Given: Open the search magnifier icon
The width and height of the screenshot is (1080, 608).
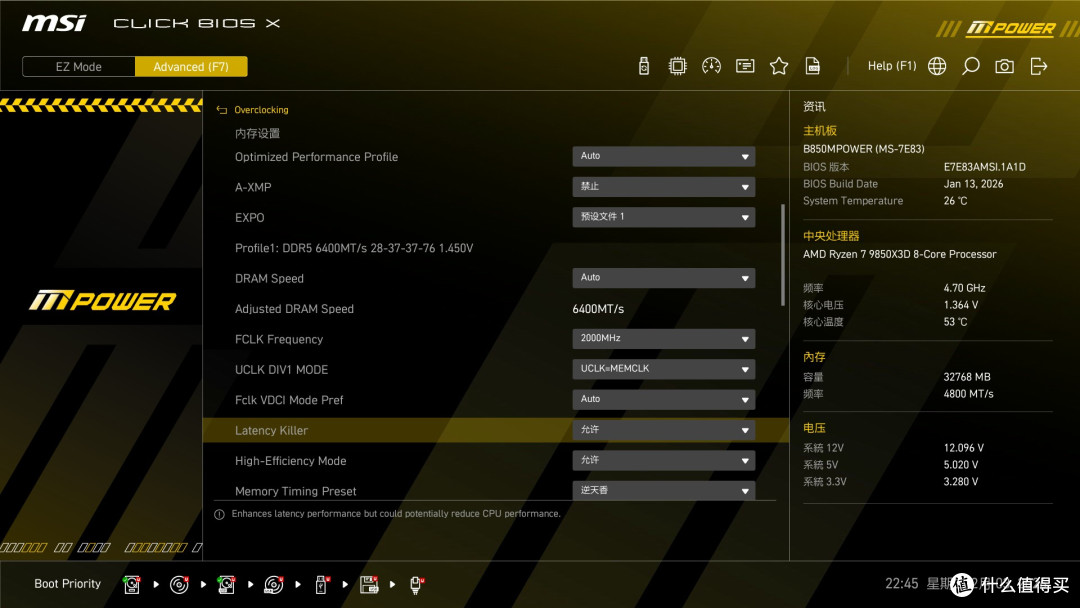Looking at the screenshot, I should (970, 66).
